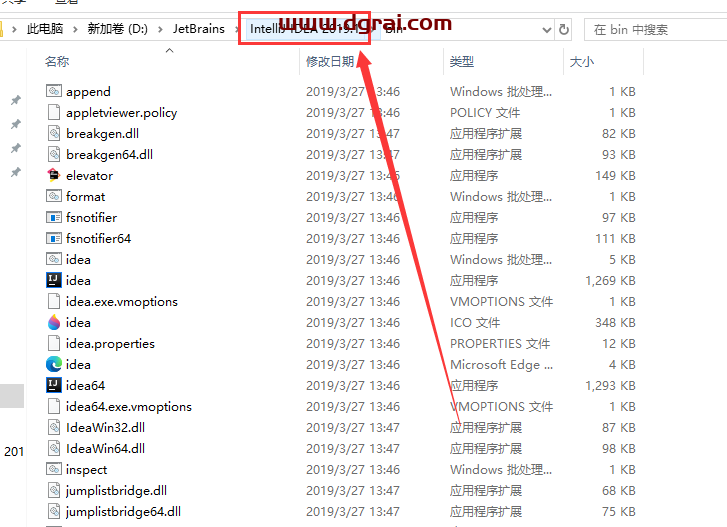Image resolution: width=727 pixels, height=527 pixels.
Task: Click the idea batch file icon (5 KB)
Action: 54,259
